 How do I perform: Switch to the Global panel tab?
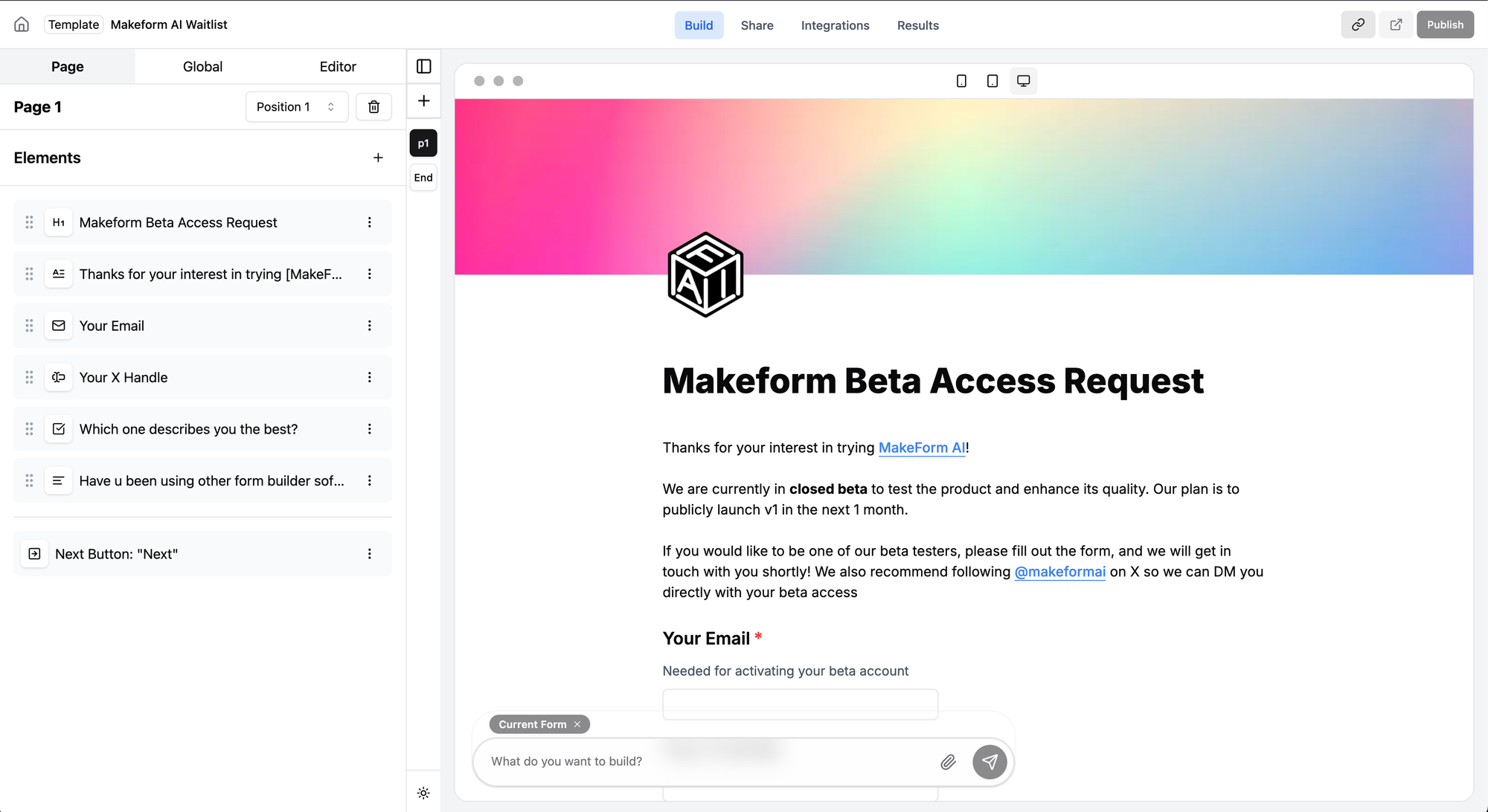(x=202, y=65)
